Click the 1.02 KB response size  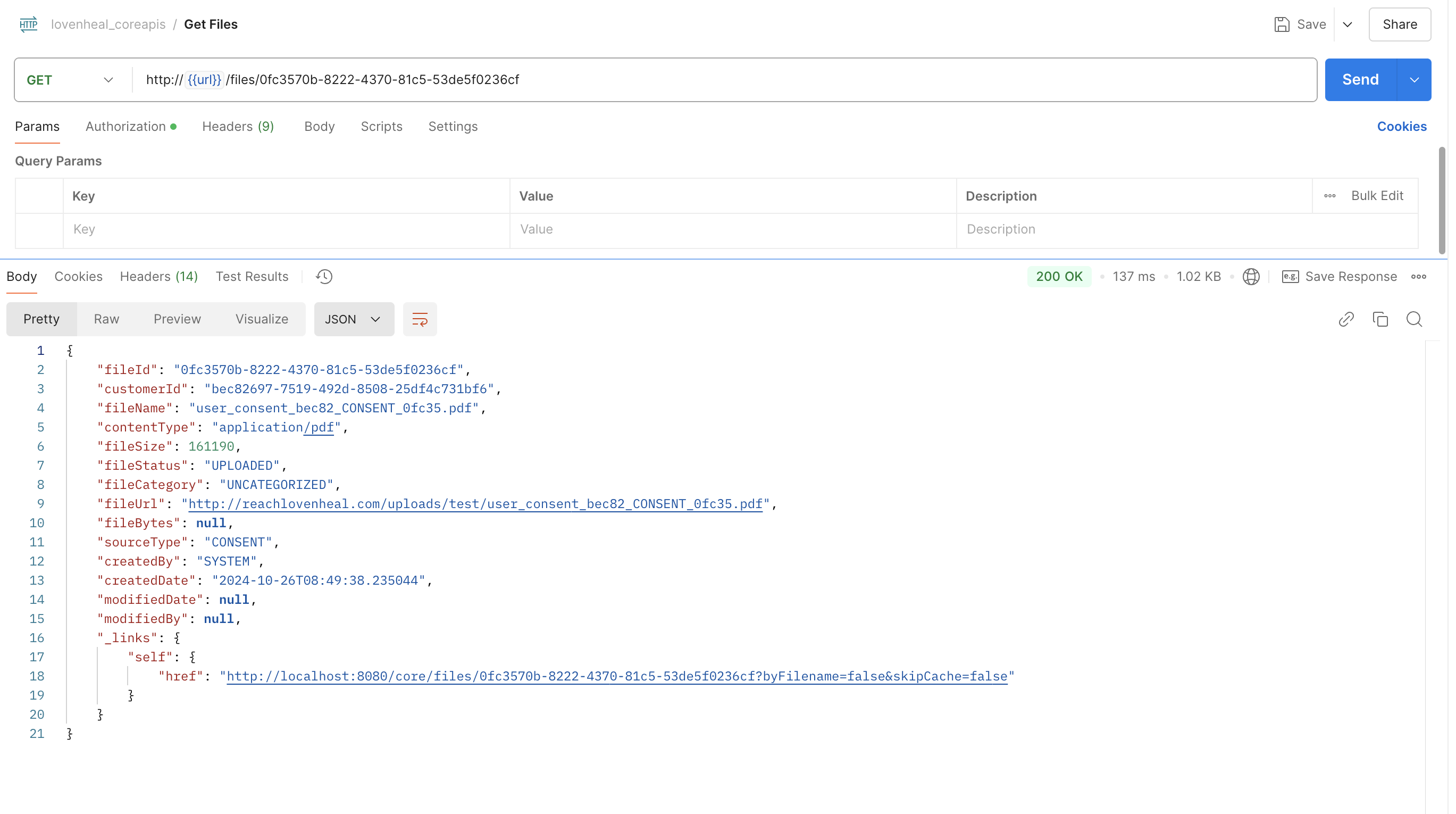click(1198, 277)
